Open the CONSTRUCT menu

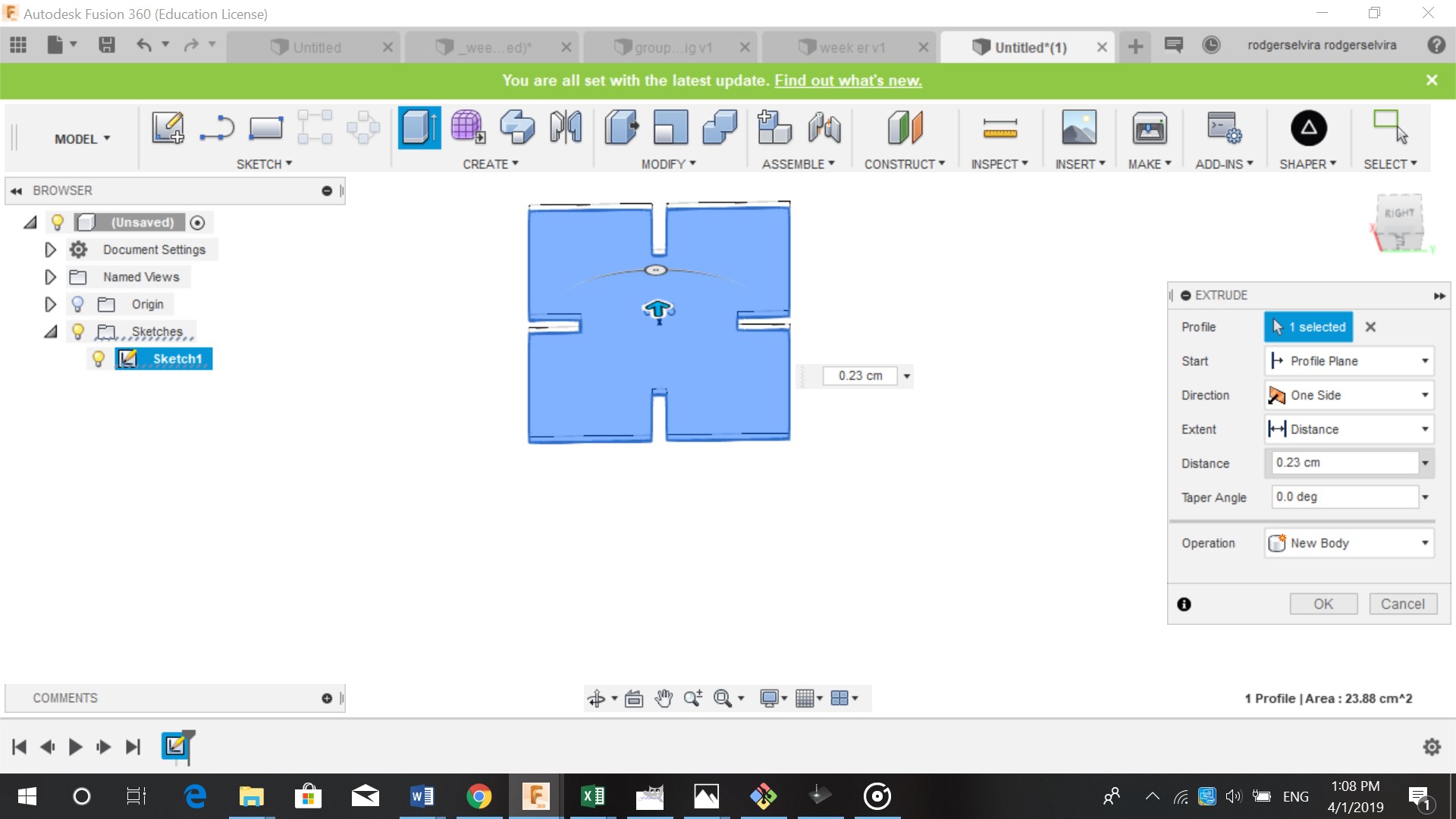tap(904, 164)
